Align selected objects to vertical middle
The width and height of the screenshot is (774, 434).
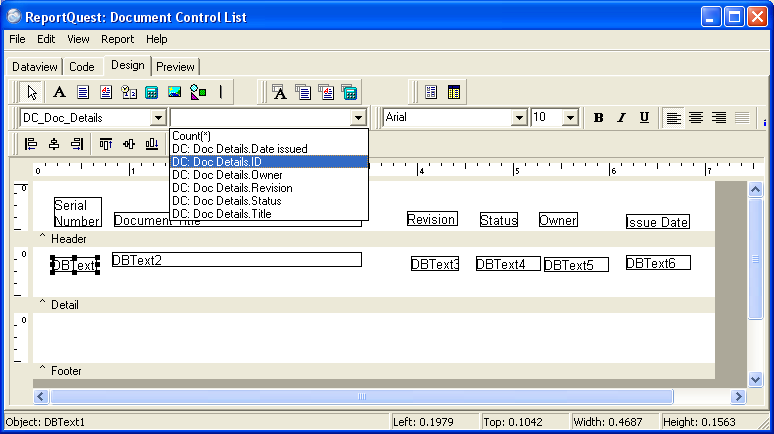click(129, 144)
